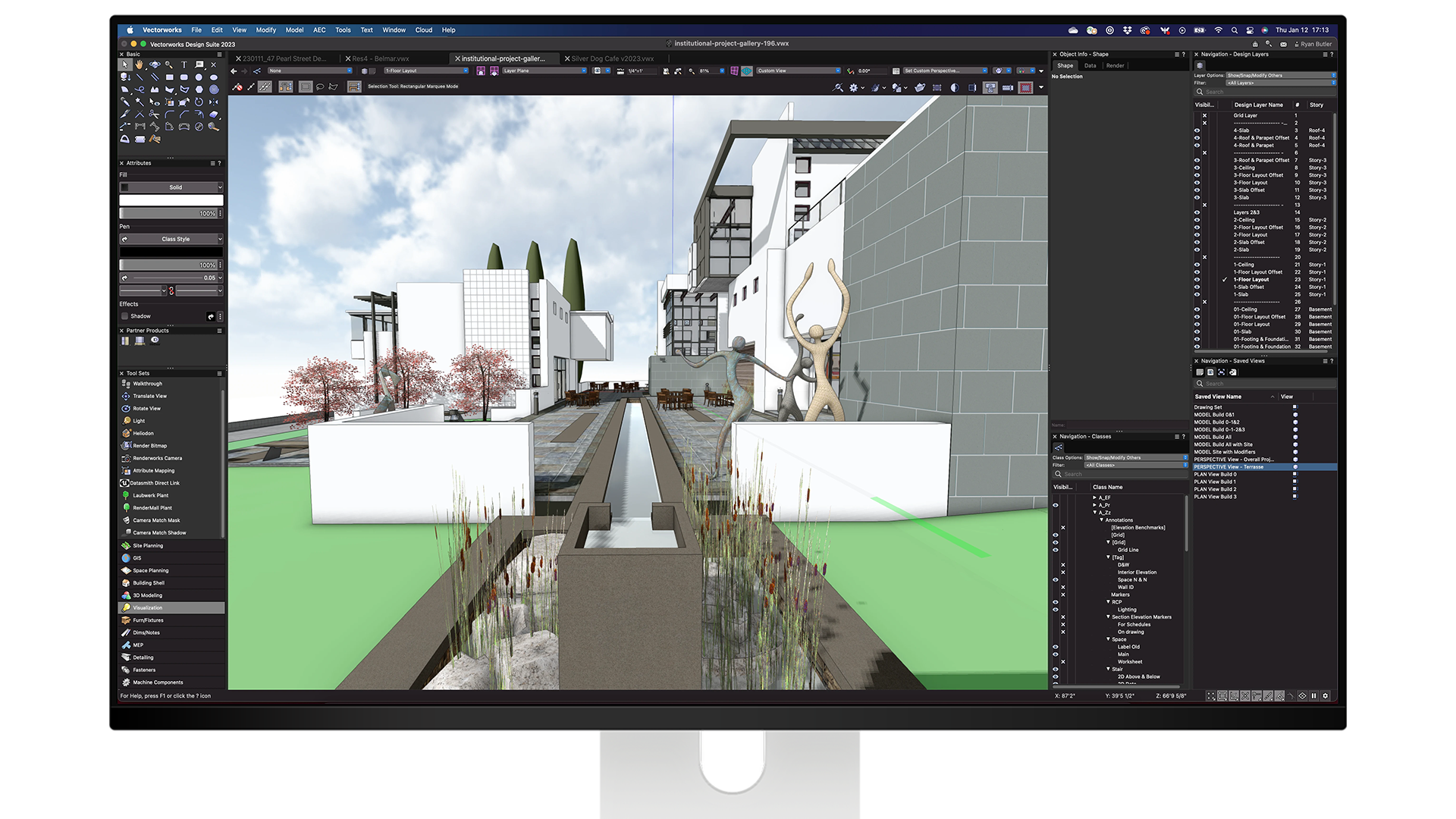This screenshot has width=1456, height=819.
Task: Toggle visibility of the Lighting class
Action: click(x=1055, y=609)
